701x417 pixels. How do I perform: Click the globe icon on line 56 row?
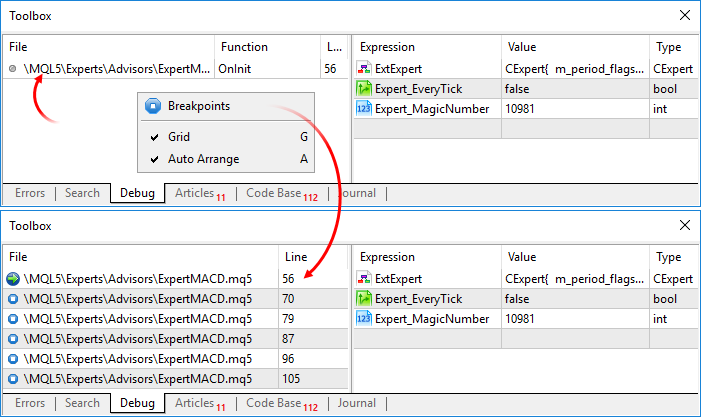12,279
